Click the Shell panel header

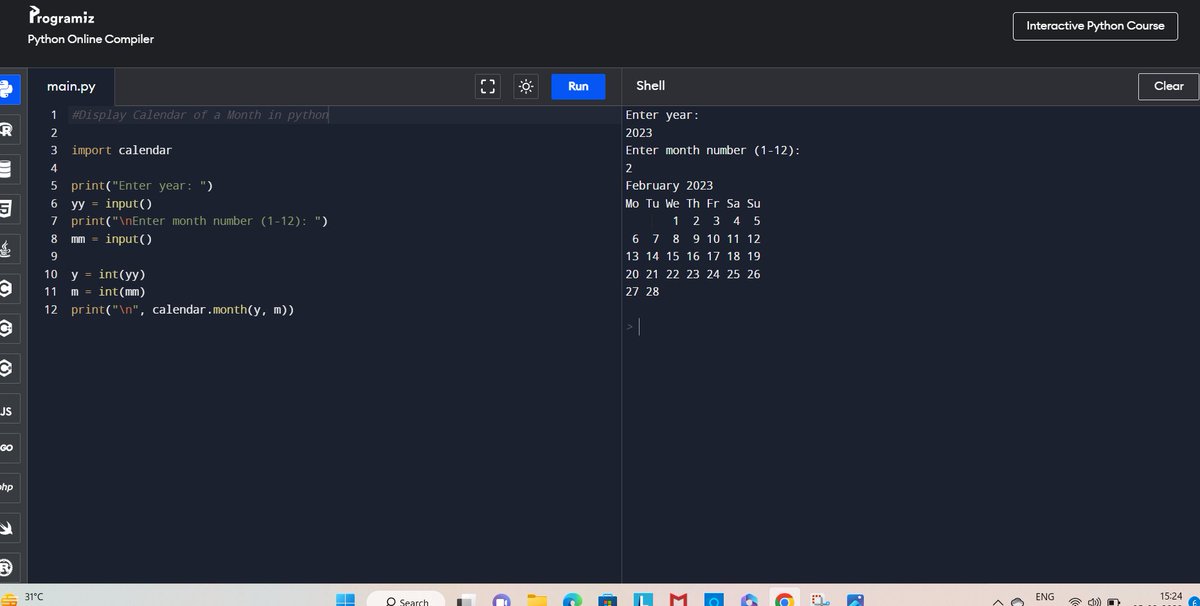[651, 86]
